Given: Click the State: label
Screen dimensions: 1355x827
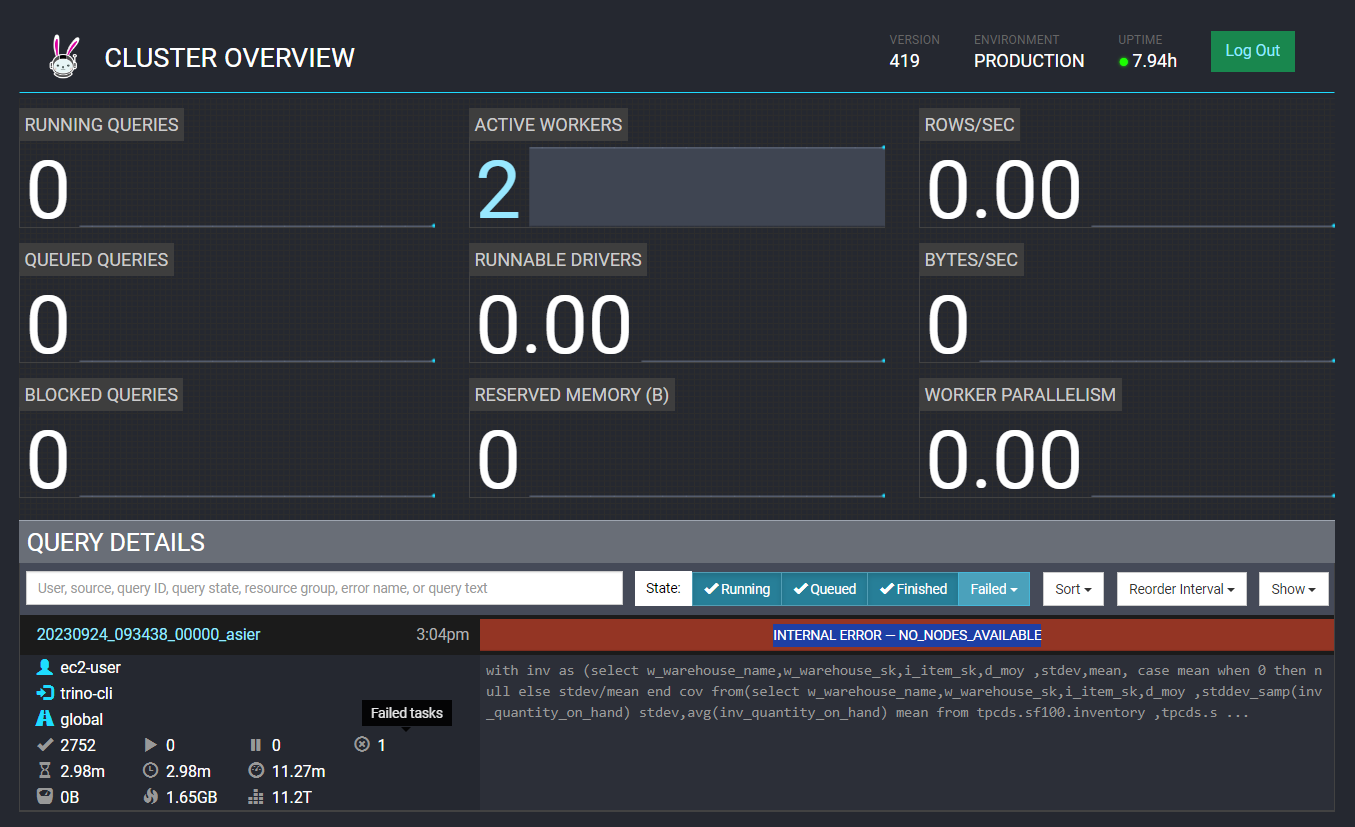Looking at the screenshot, I should (x=663, y=589).
